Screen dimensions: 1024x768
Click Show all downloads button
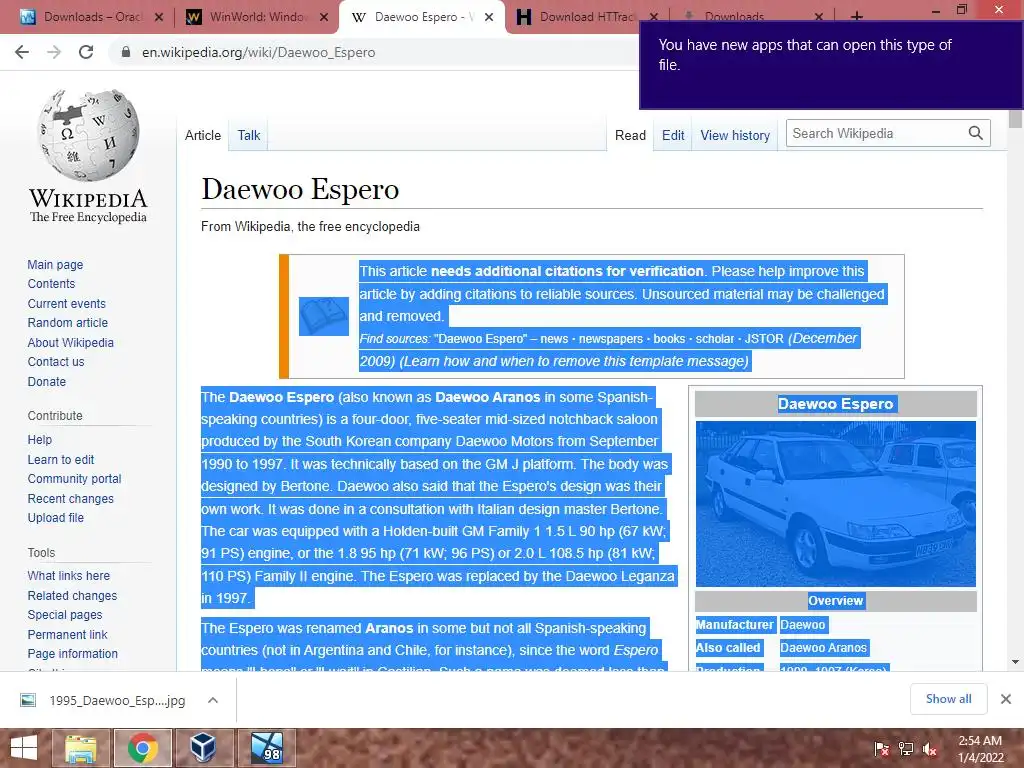coord(948,699)
